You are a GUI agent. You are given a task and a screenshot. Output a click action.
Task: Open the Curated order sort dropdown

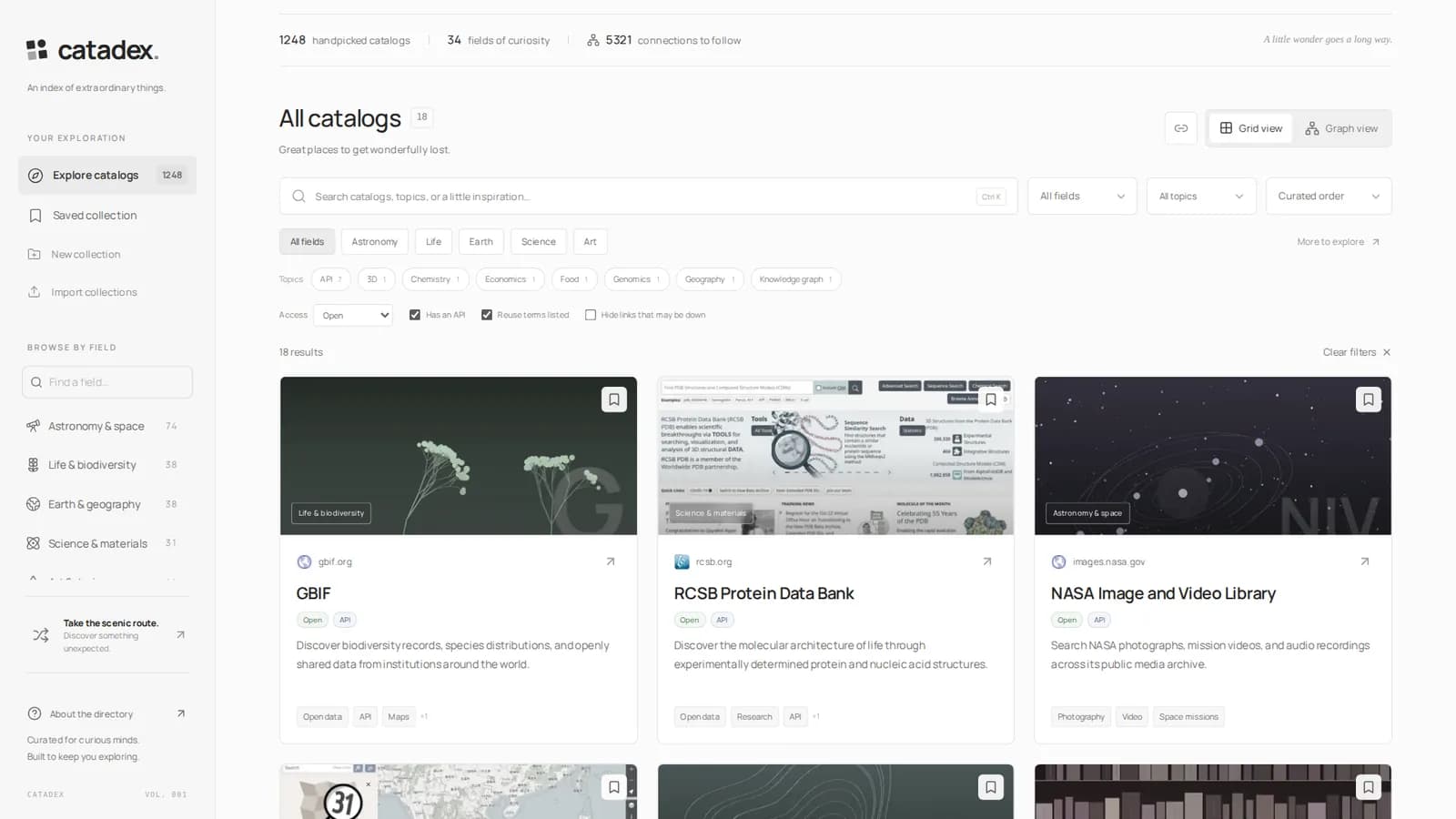coord(1329,197)
